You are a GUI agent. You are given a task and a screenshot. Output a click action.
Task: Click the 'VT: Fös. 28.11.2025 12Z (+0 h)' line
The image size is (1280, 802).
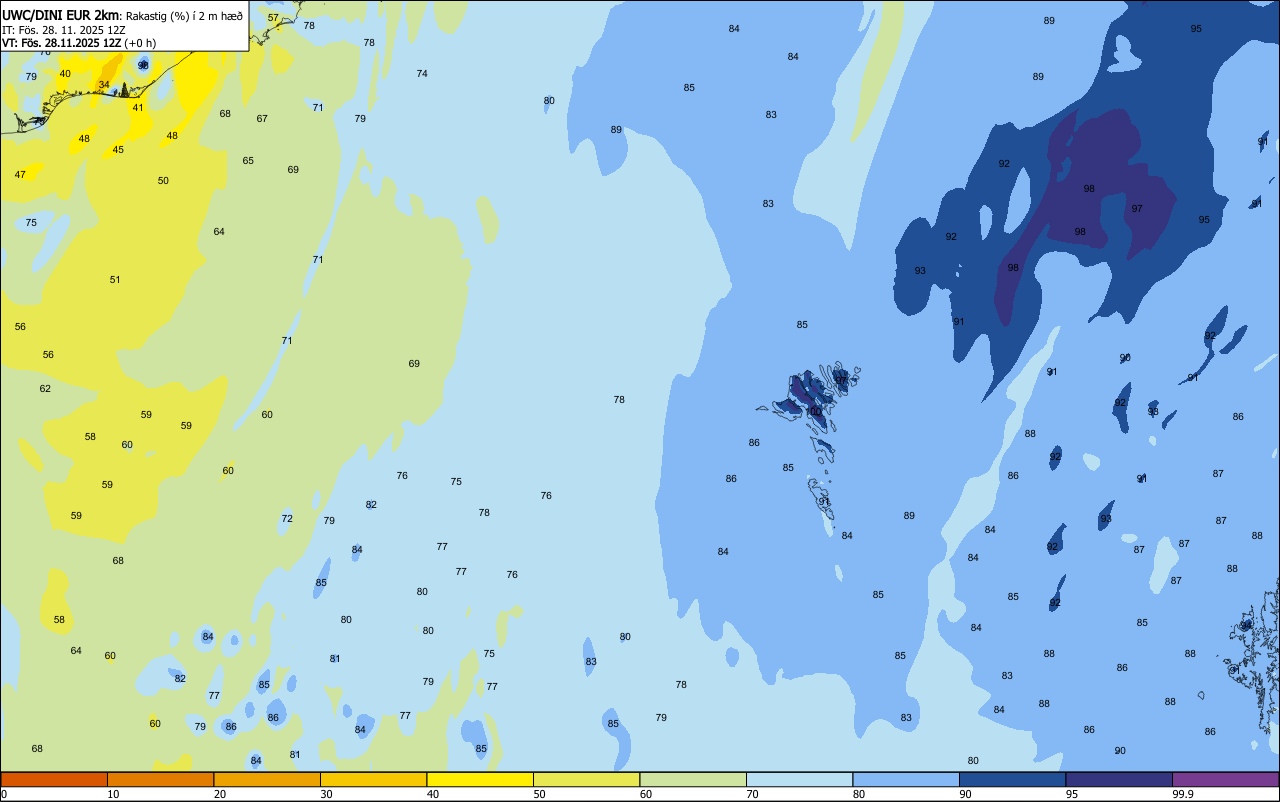point(79,43)
